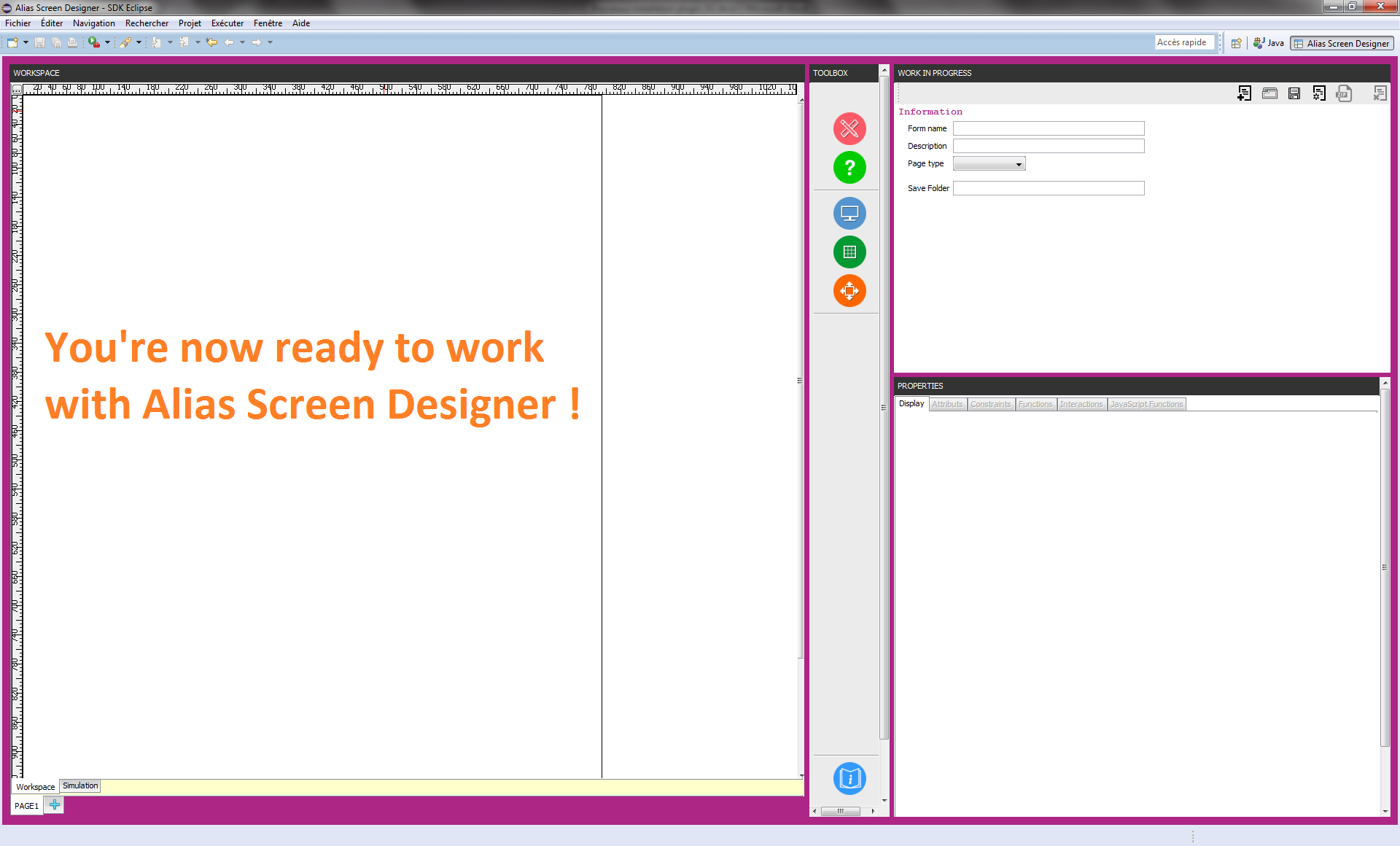Click the Print icon in main toolbar
The image size is (1400, 846).
coord(72,42)
